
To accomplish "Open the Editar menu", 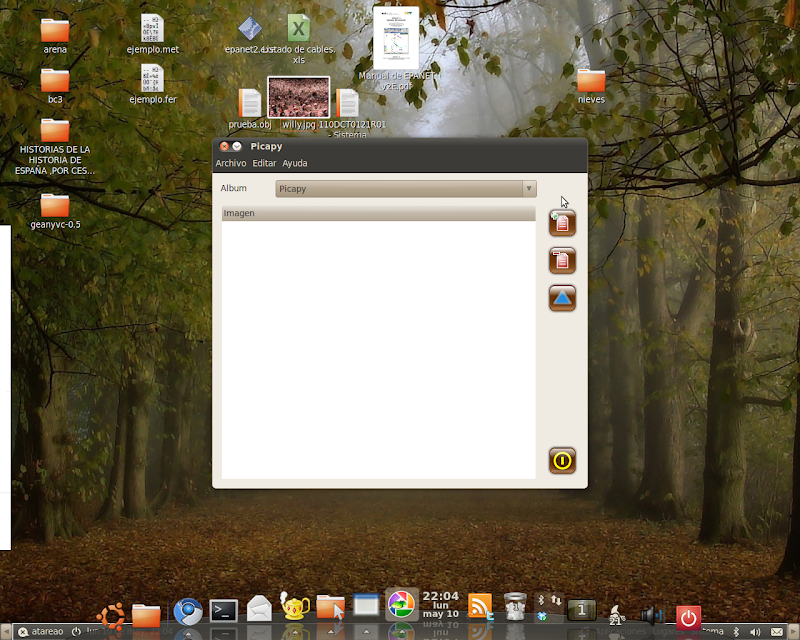I will click(x=264, y=163).
